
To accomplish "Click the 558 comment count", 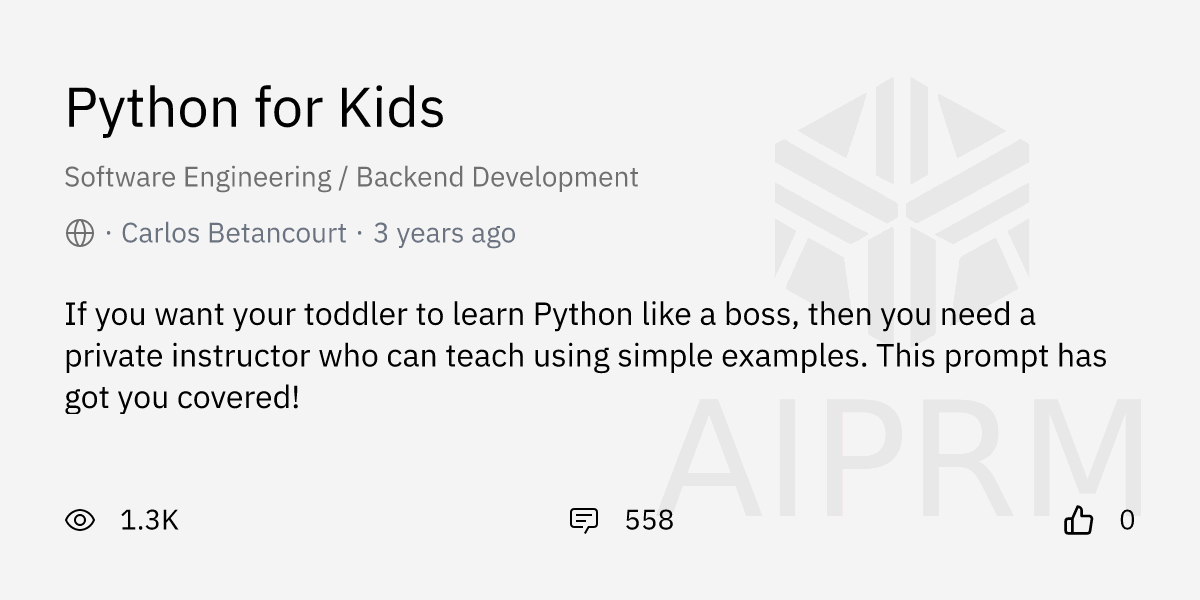I will (x=649, y=520).
